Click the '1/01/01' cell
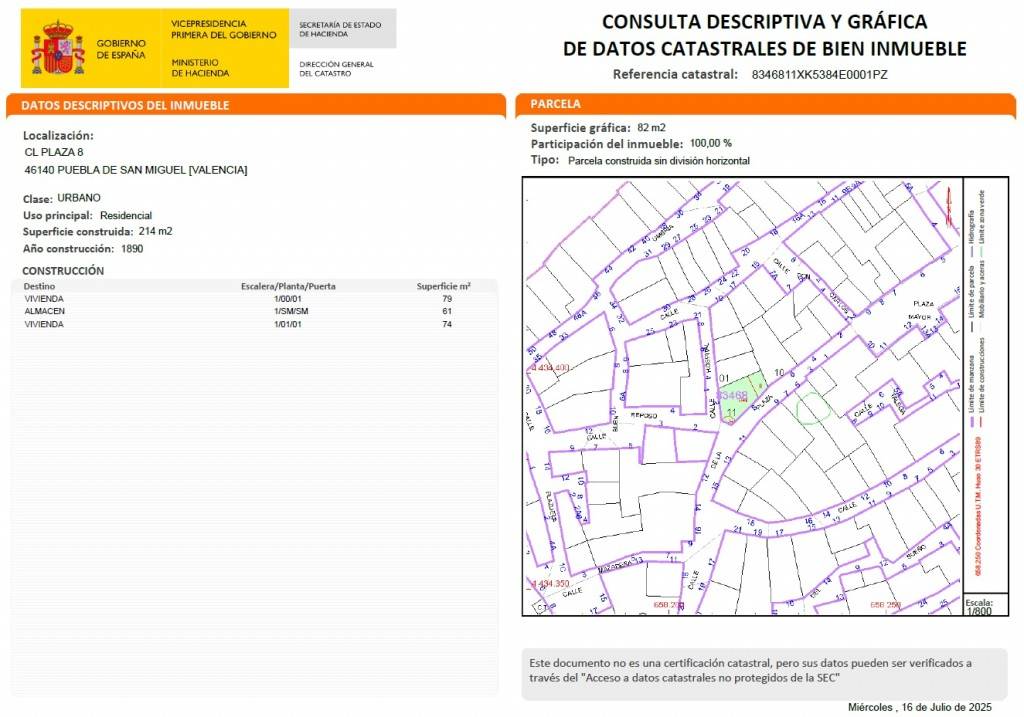The height and width of the screenshot is (717, 1024). 288,325
